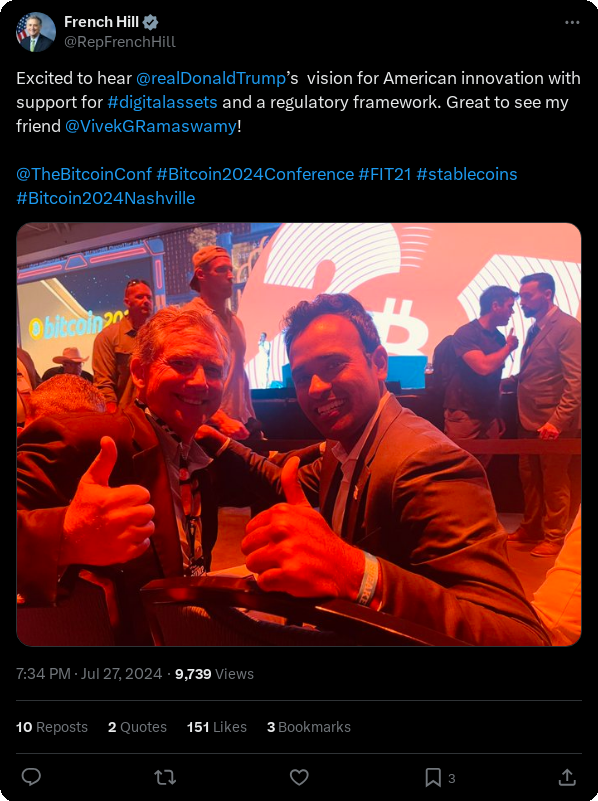This screenshot has width=598, height=801.
Task: Click the verified badge next to French Hill
Action: click(x=150, y=22)
